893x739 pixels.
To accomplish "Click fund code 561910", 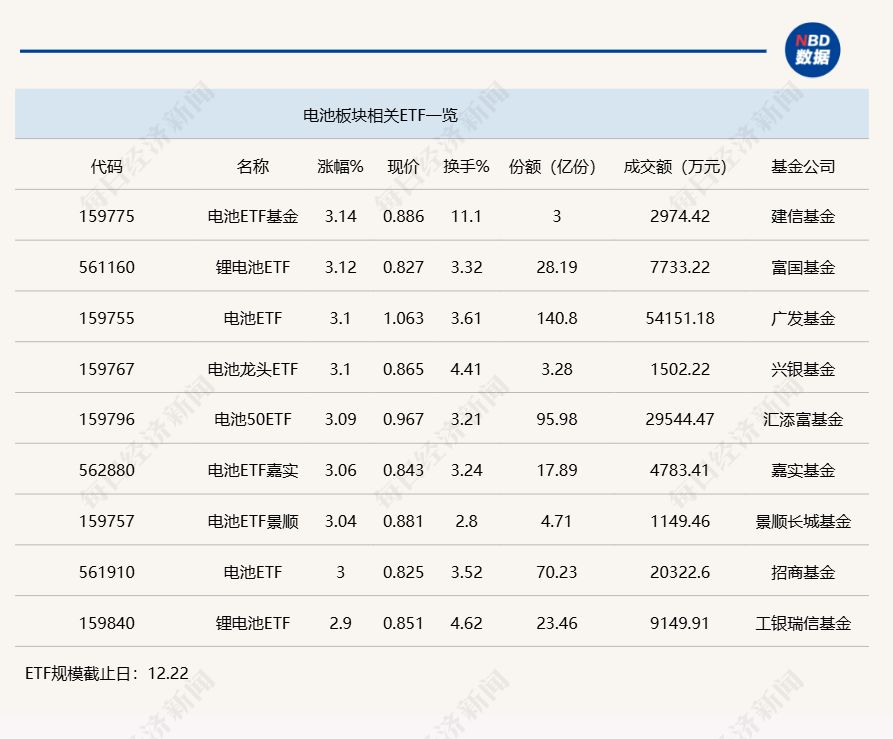I will point(106,572).
